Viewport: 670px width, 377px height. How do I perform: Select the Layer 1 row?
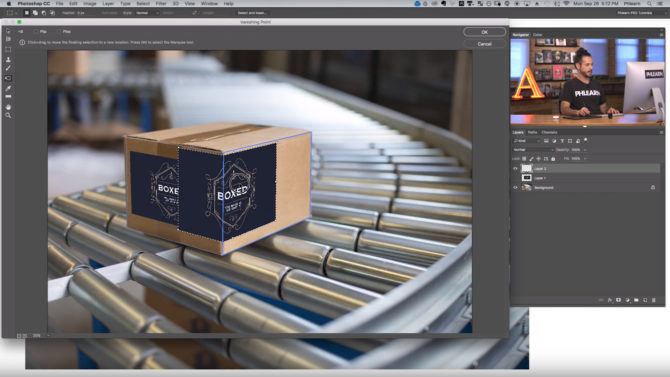coord(586,178)
